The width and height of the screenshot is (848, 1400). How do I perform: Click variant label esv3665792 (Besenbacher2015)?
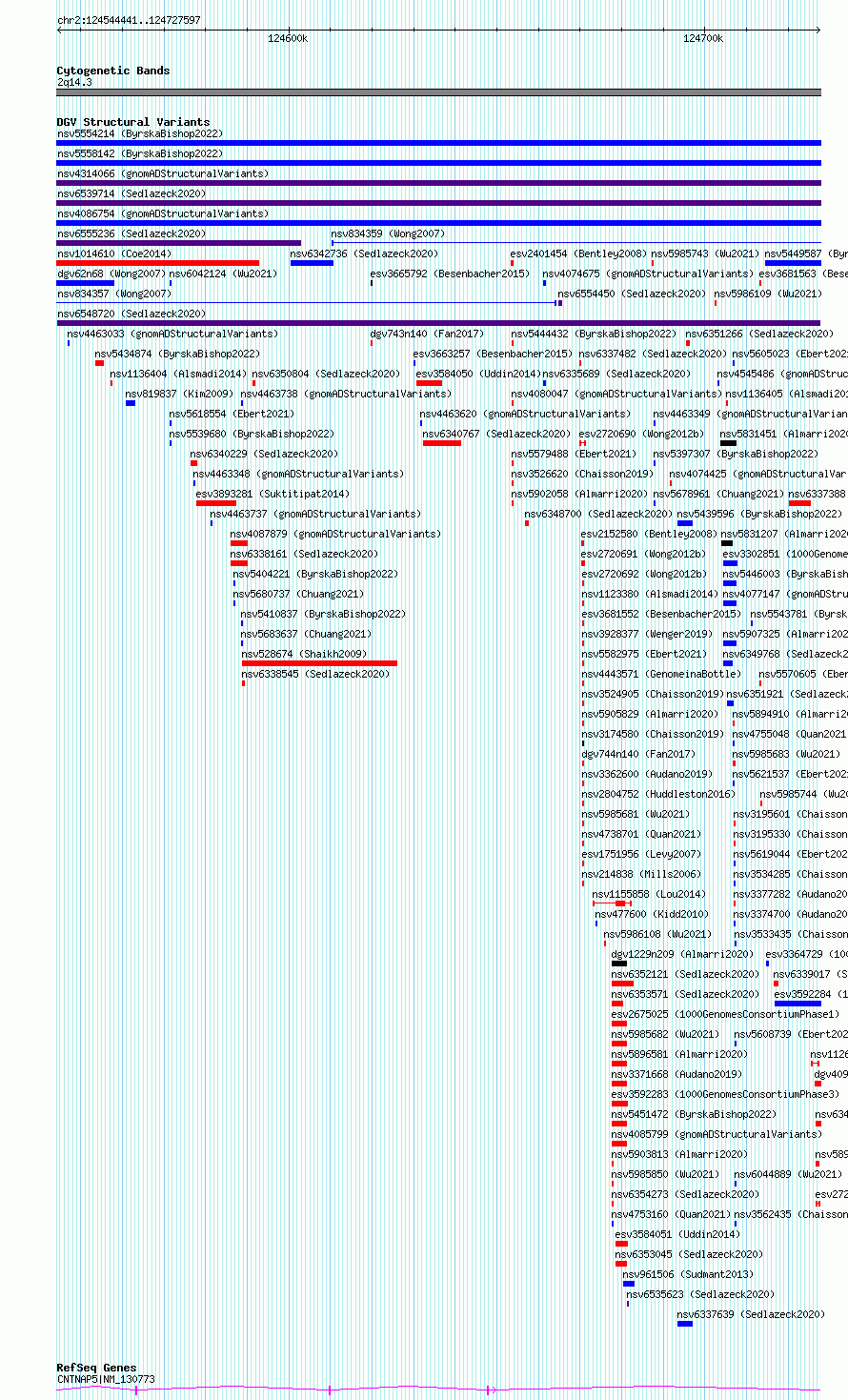tap(450, 274)
